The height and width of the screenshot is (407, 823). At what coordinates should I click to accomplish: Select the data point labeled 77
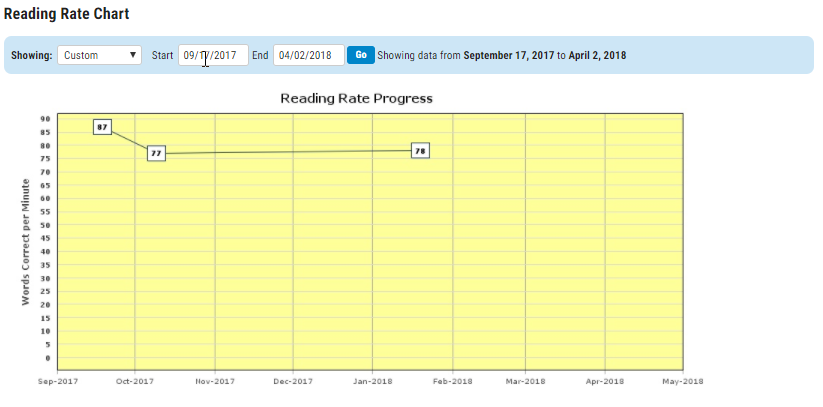click(156, 153)
